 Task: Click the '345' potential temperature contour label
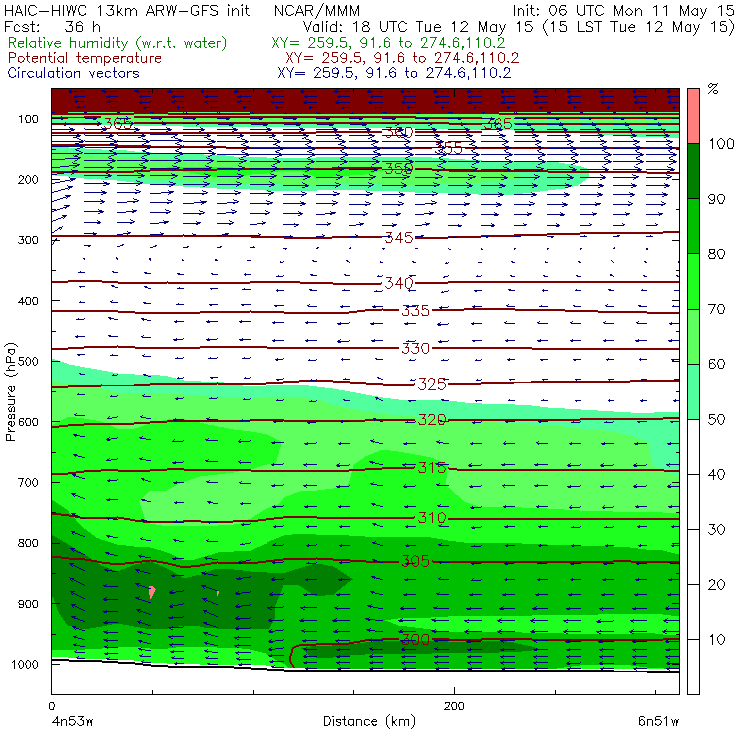(399, 237)
